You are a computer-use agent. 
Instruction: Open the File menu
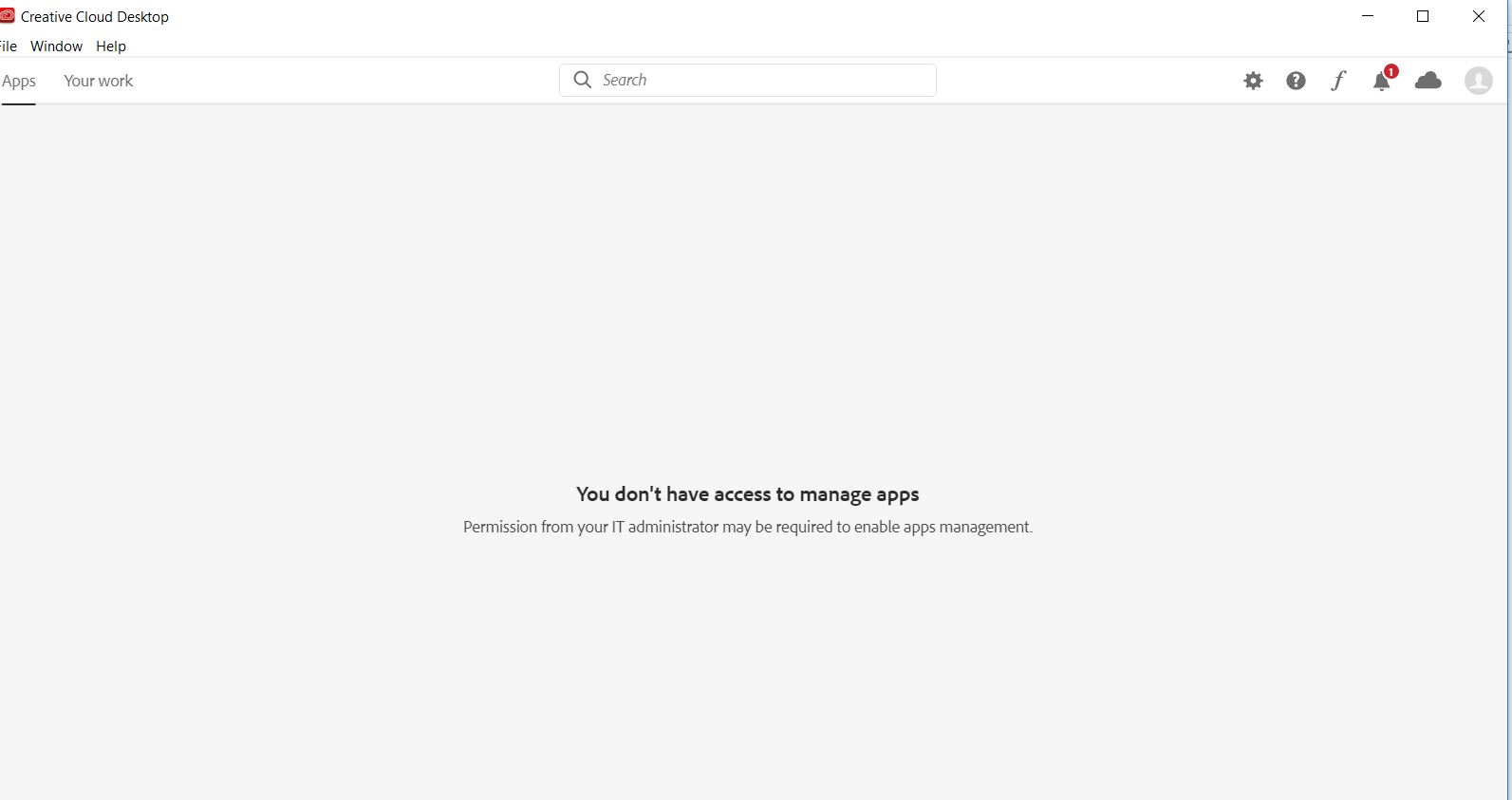pos(9,47)
